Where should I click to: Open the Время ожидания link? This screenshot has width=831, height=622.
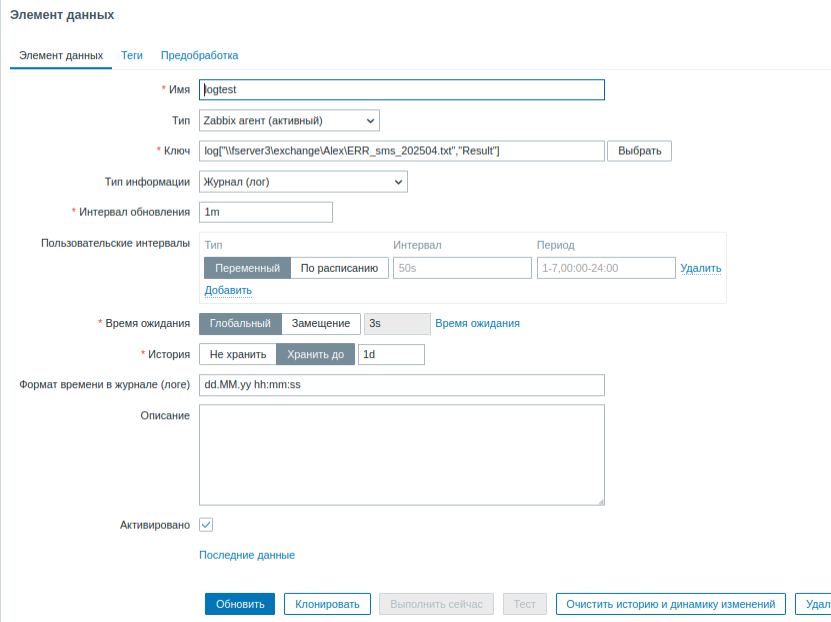[x=477, y=323]
